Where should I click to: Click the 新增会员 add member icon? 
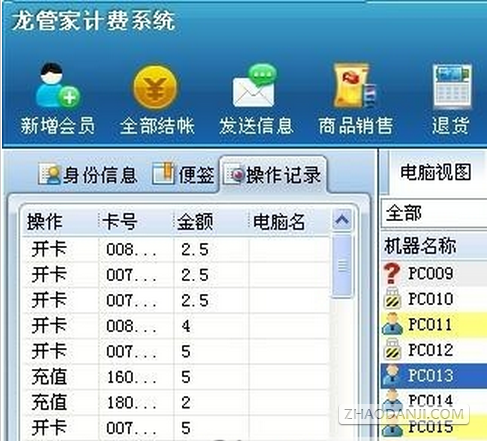coord(58,86)
